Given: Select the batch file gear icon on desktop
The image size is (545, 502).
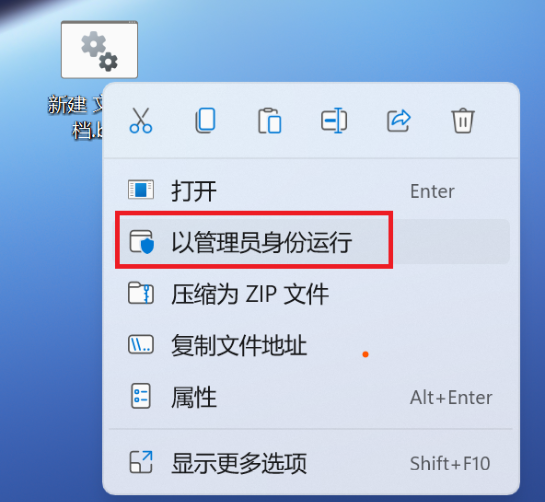Looking at the screenshot, I should [x=99, y=50].
